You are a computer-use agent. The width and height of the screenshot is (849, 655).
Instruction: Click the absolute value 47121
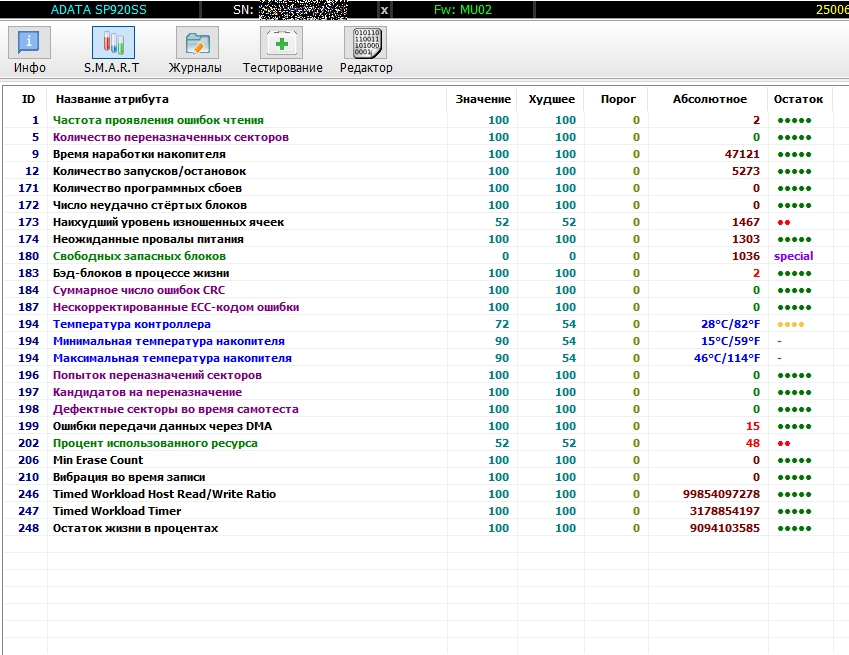point(742,154)
